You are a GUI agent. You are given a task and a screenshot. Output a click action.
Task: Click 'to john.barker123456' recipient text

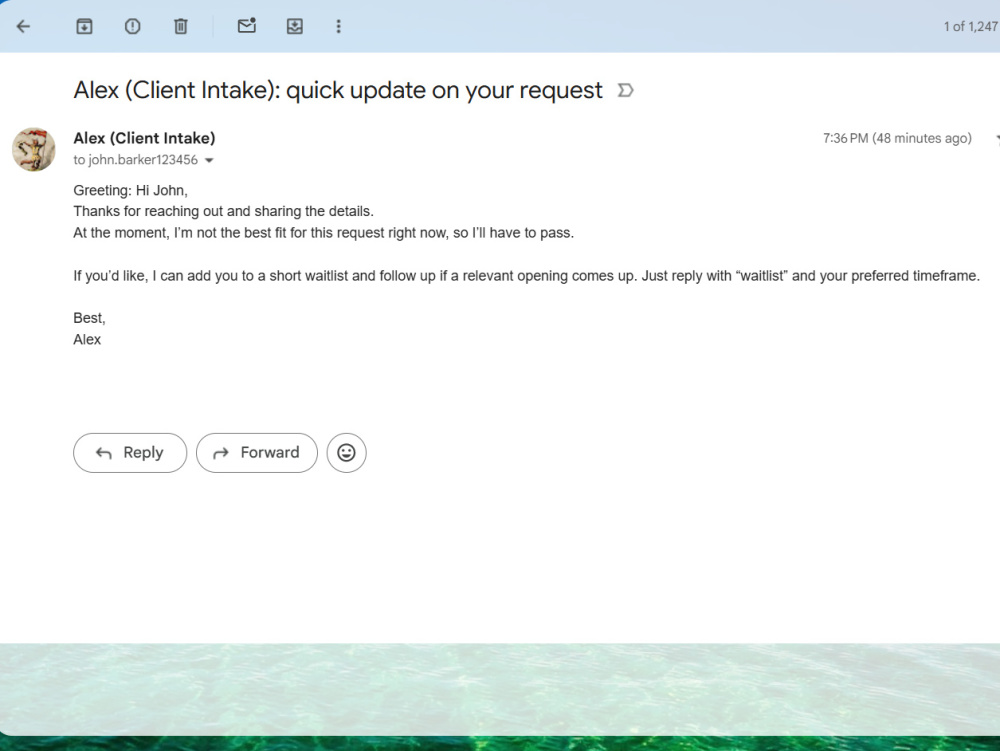[135, 160]
